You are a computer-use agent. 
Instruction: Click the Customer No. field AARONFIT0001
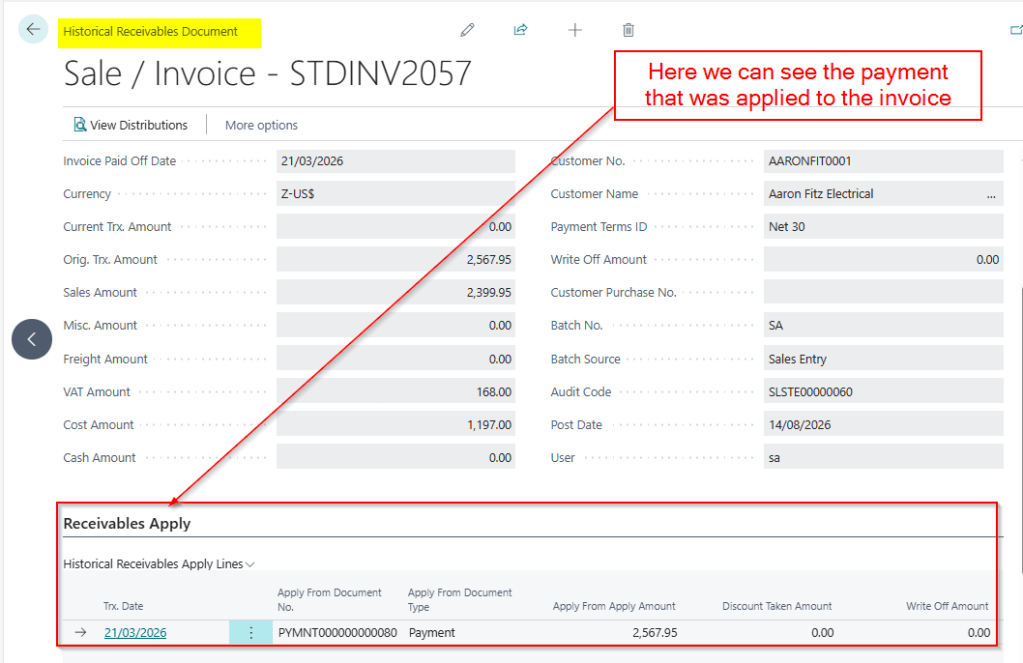pos(882,161)
